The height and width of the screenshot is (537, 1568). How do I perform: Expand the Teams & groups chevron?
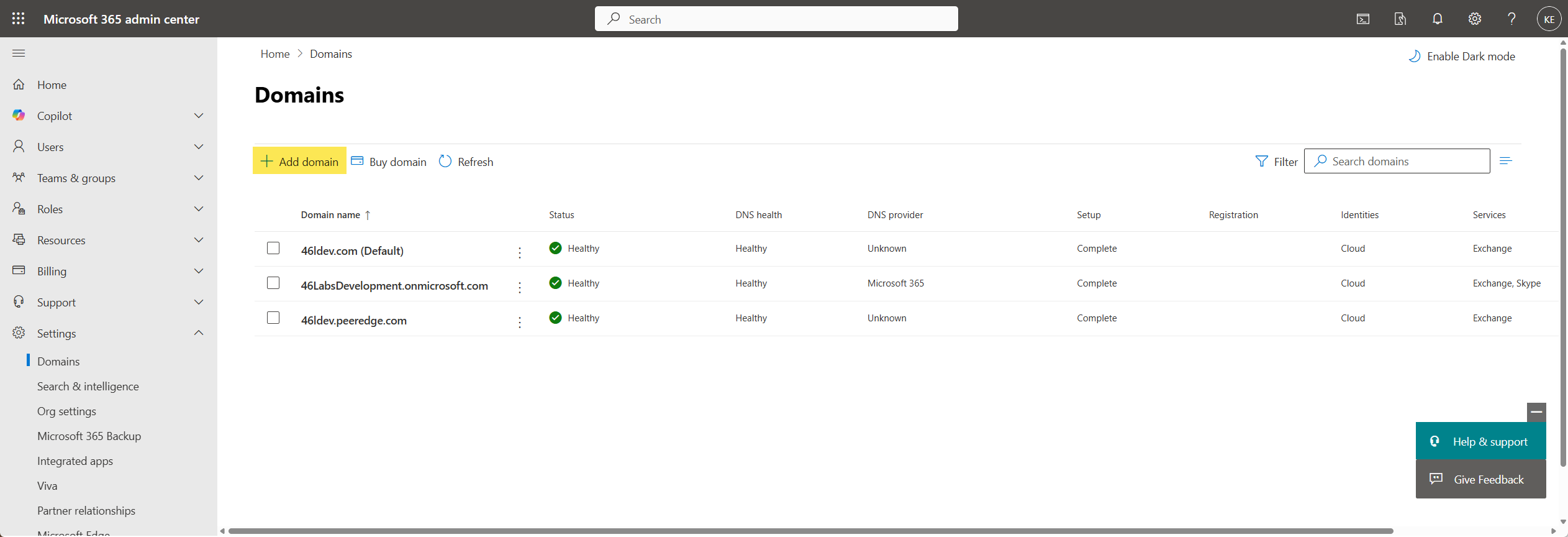pos(199,178)
